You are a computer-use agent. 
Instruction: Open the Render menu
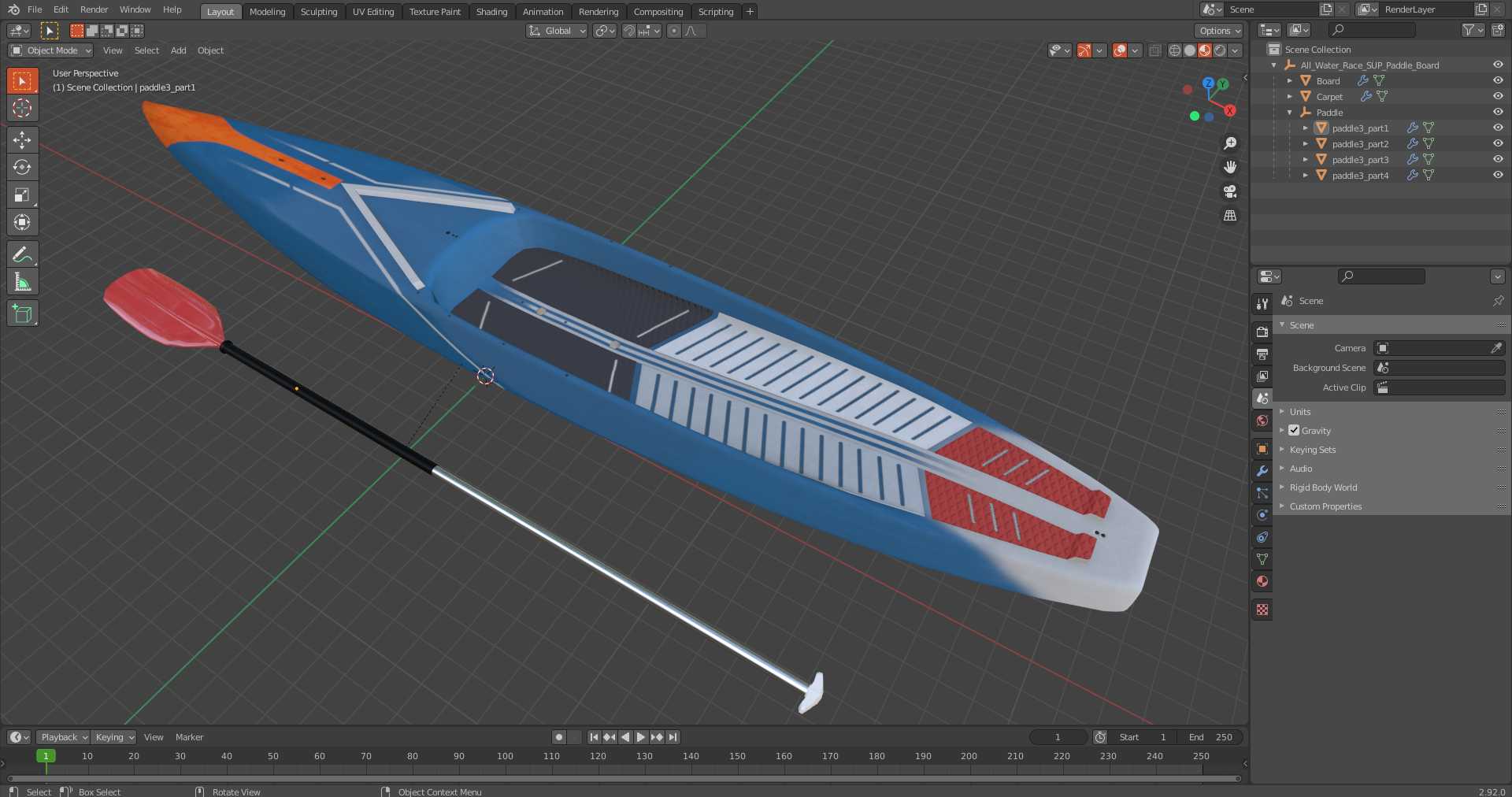[x=94, y=9]
